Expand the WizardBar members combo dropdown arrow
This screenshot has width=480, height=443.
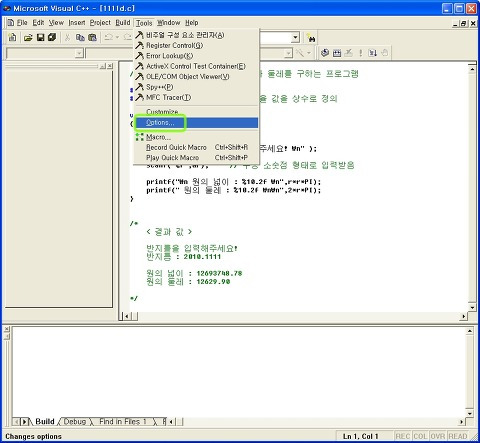point(289,53)
